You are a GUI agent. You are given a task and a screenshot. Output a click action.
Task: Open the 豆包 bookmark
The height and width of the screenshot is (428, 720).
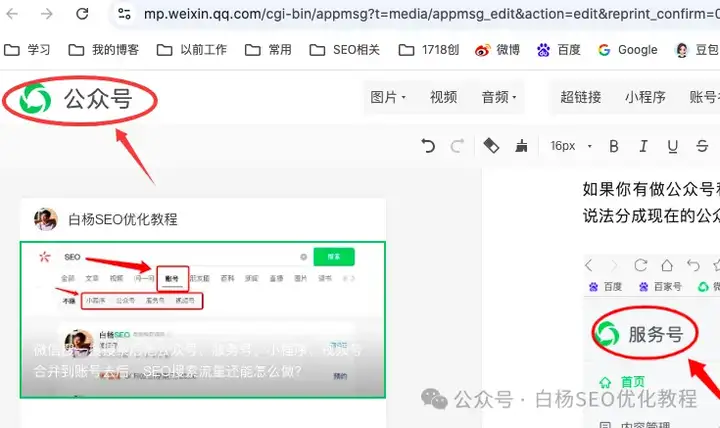(697, 50)
